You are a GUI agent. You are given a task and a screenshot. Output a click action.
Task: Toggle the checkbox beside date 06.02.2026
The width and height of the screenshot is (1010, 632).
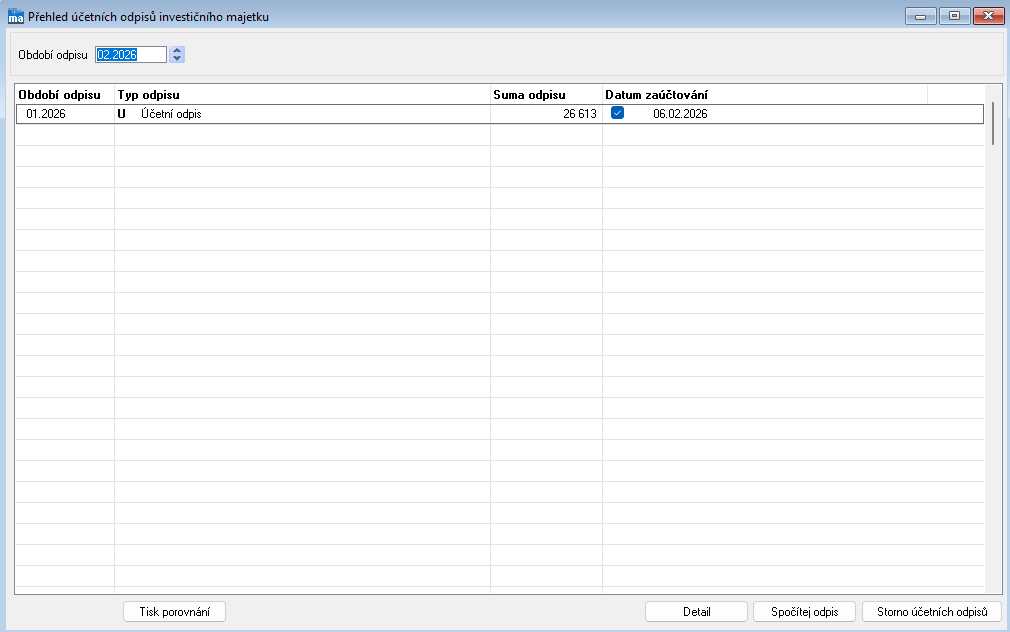click(x=617, y=113)
